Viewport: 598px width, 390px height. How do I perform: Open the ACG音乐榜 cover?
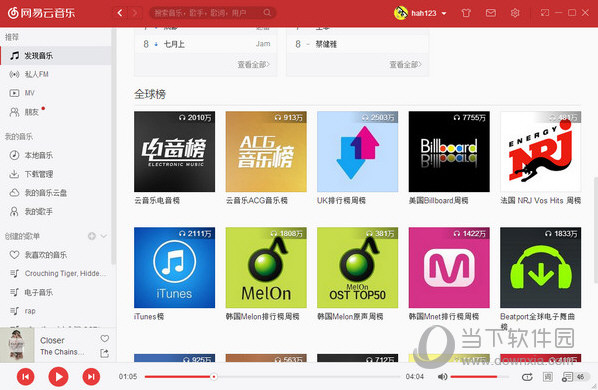(266, 151)
